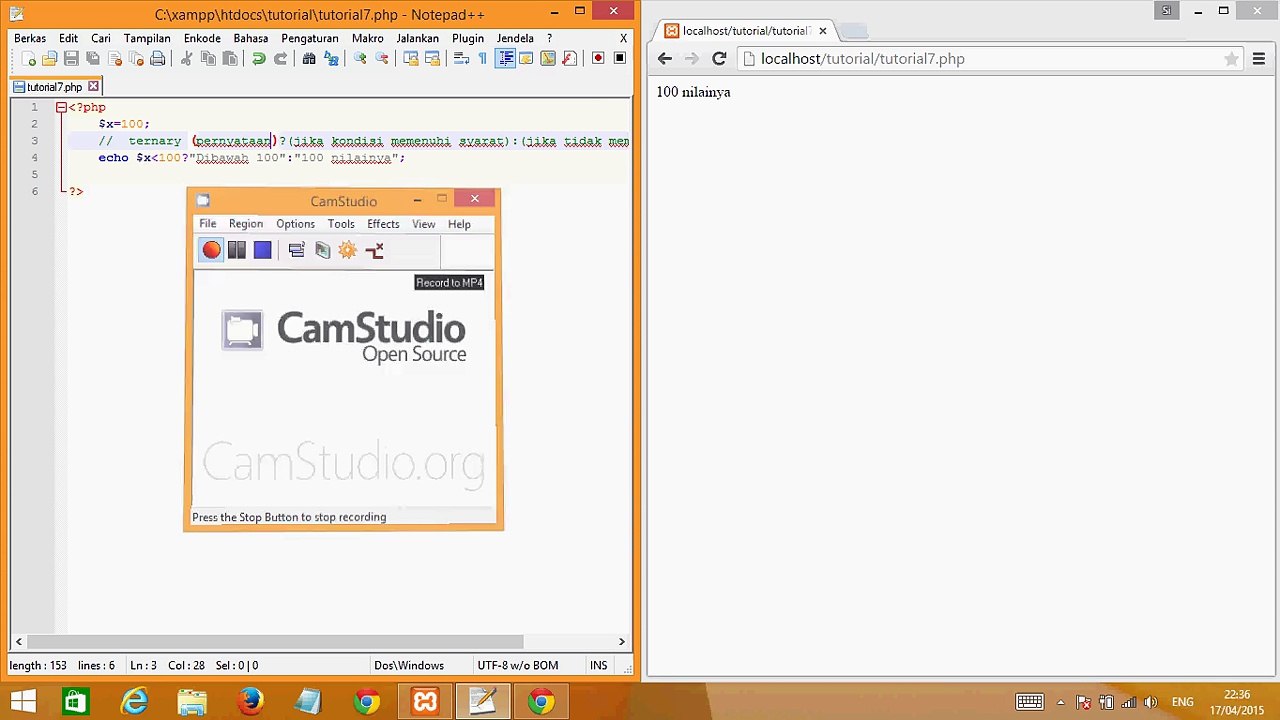Viewport: 1280px width, 720px height.
Task: Toggle INS insert mode in status bar
Action: [598, 666]
